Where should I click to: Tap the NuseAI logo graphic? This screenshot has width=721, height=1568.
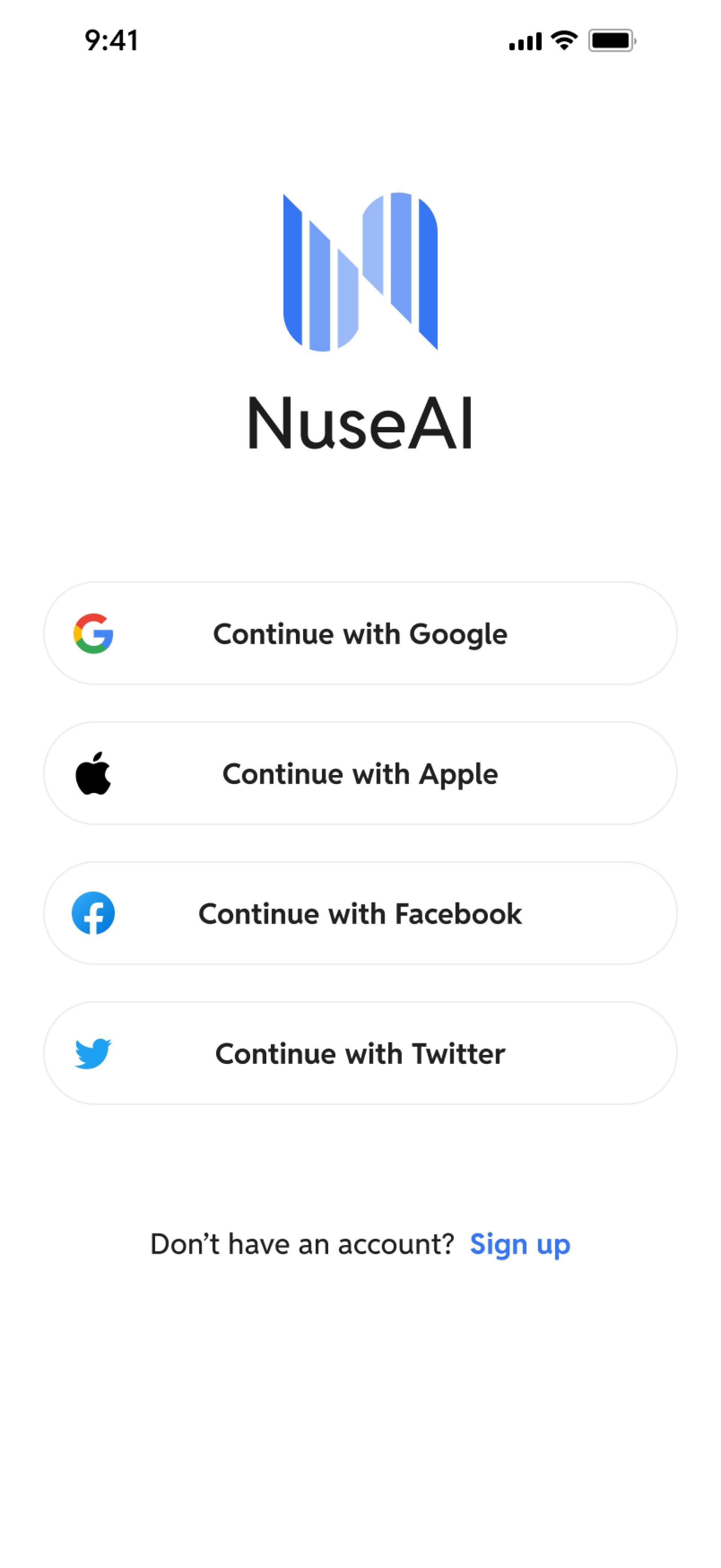(360, 272)
